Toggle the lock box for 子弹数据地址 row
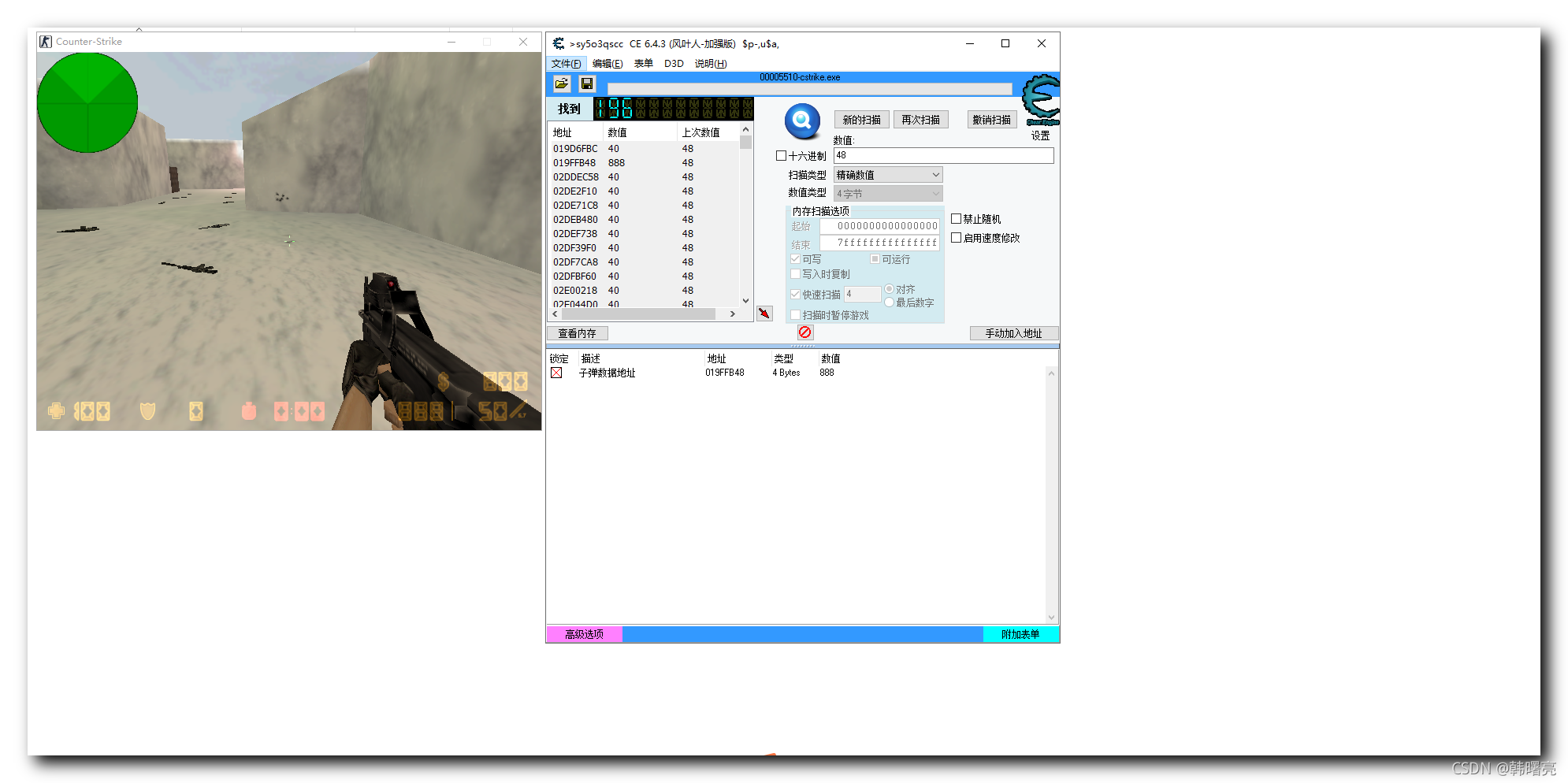 [556, 373]
